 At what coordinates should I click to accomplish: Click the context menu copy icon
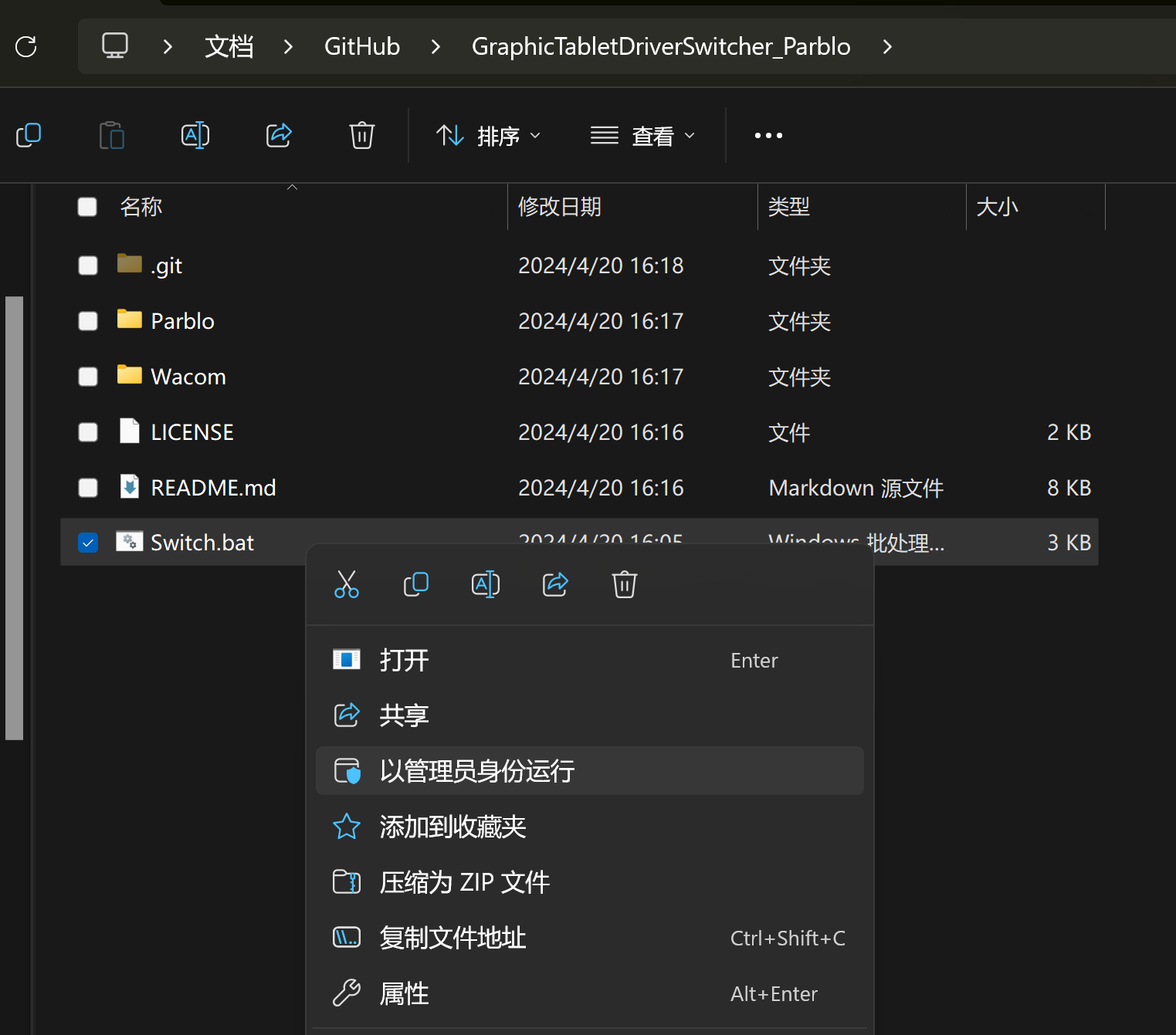click(x=416, y=584)
